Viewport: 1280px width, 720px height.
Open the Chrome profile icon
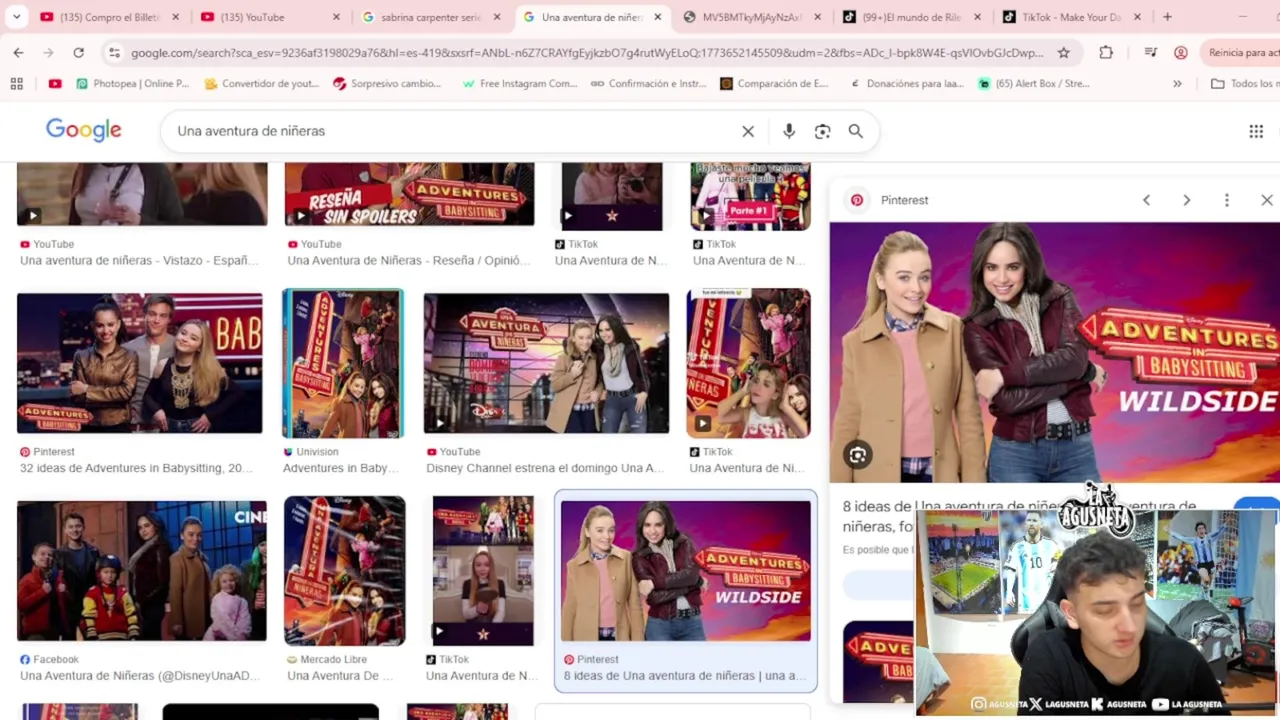coord(1180,52)
